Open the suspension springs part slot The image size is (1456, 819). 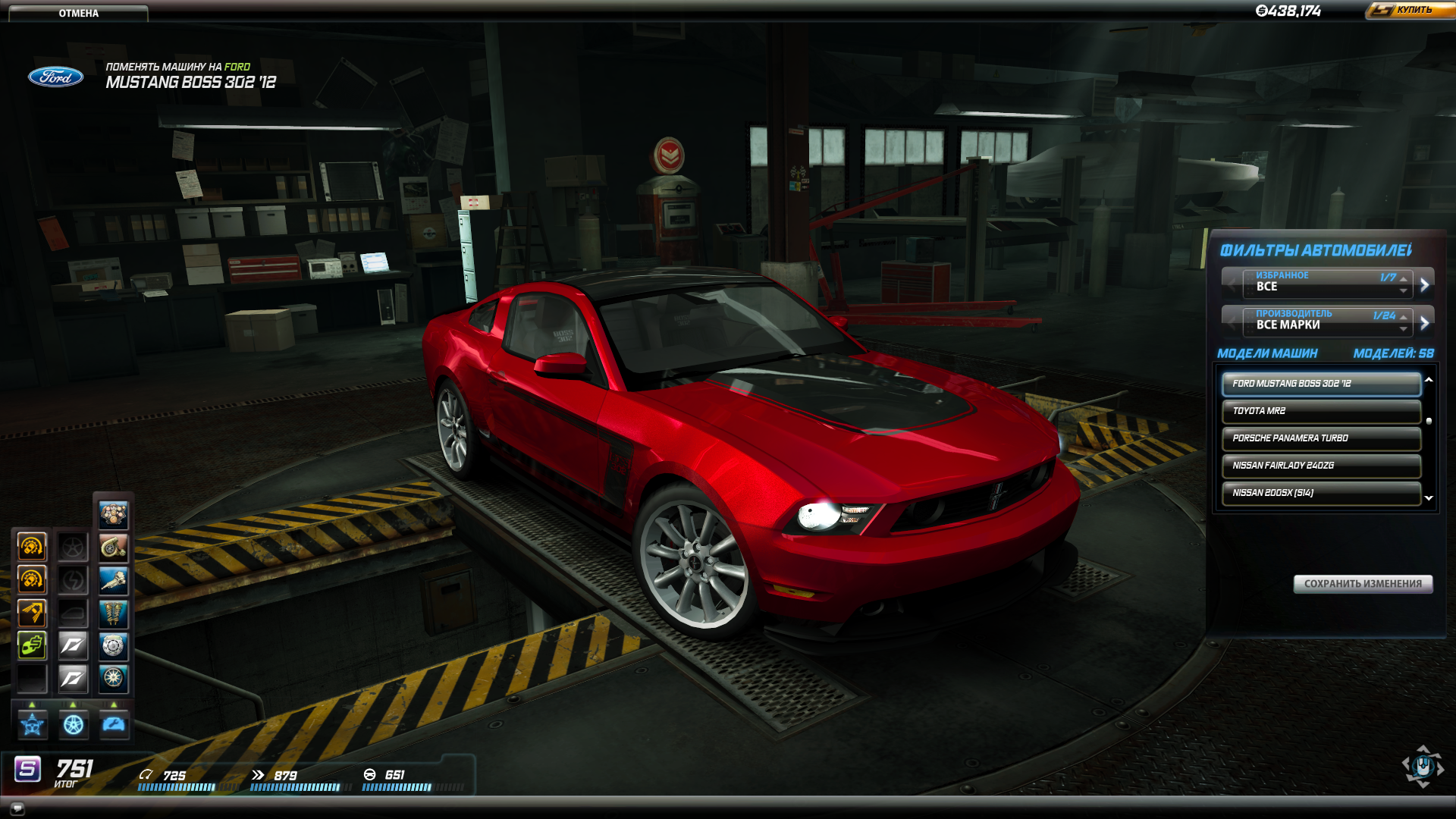(113, 613)
